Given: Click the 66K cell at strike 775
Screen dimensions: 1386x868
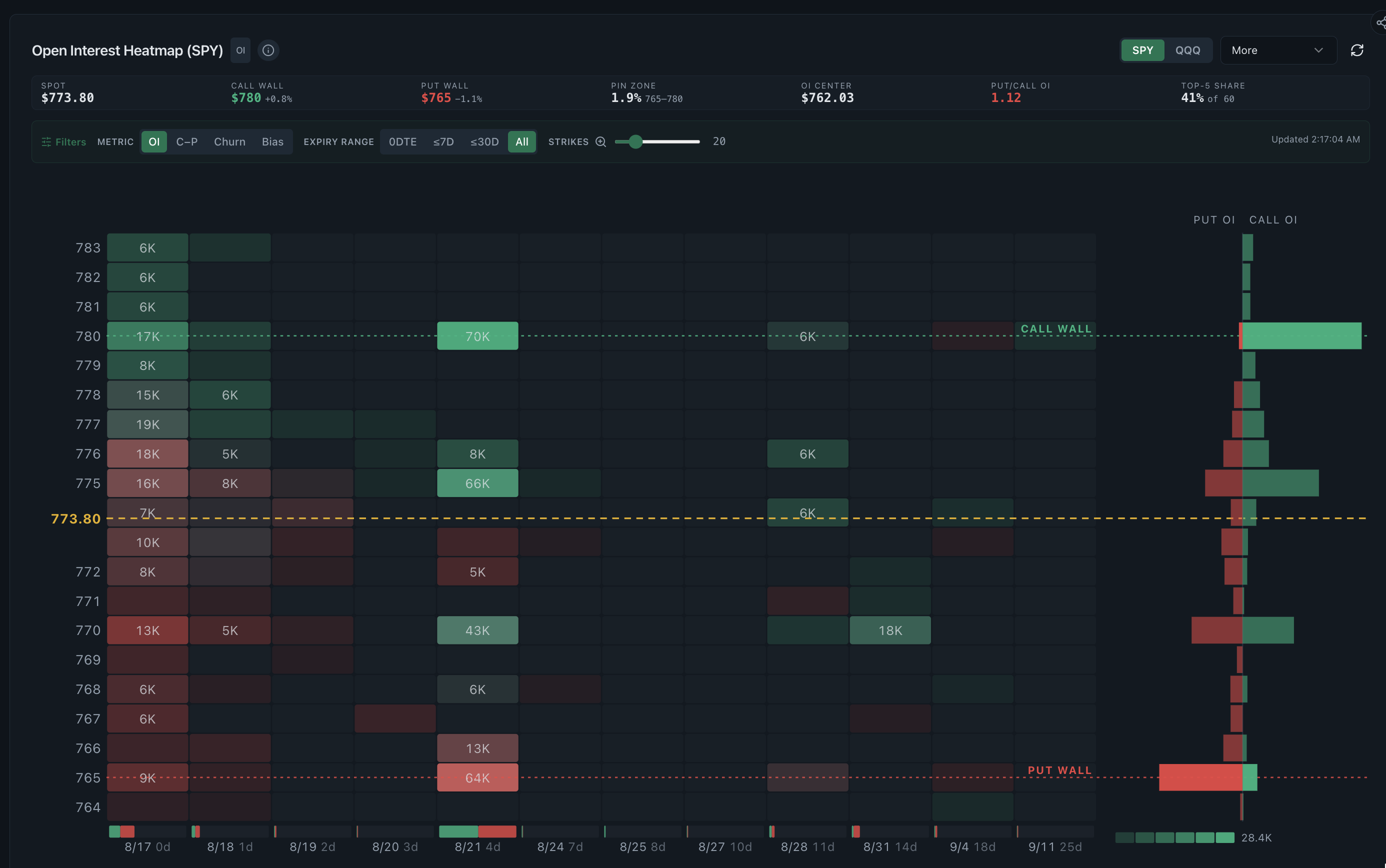Looking at the screenshot, I should pos(477,483).
